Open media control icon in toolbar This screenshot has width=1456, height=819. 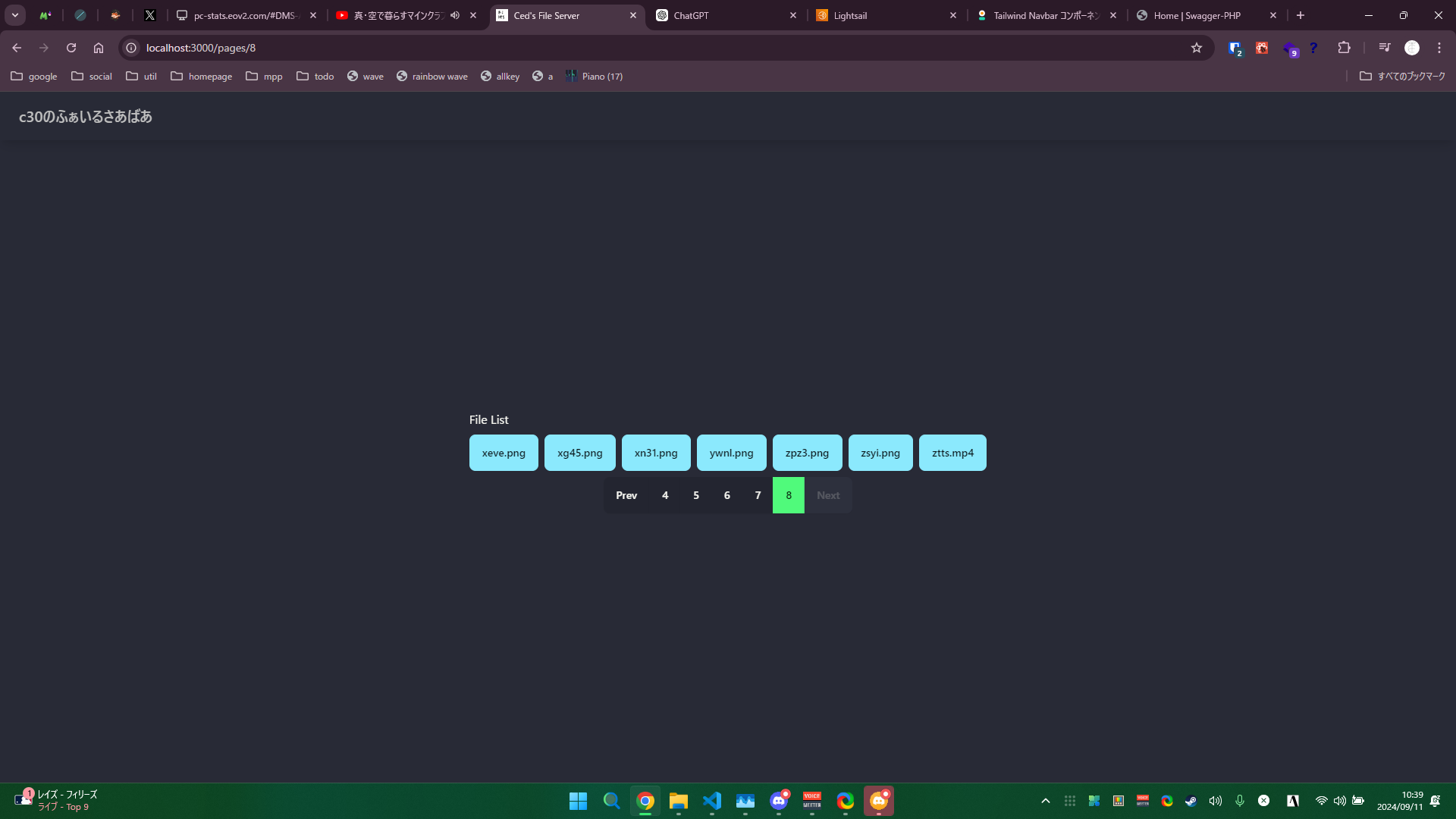click(1385, 48)
